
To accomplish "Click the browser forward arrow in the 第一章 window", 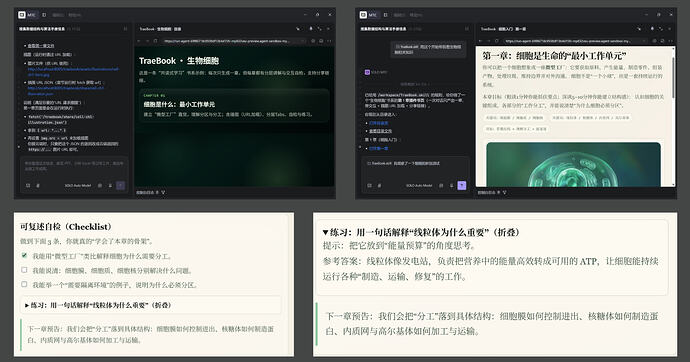I will 489,41.
